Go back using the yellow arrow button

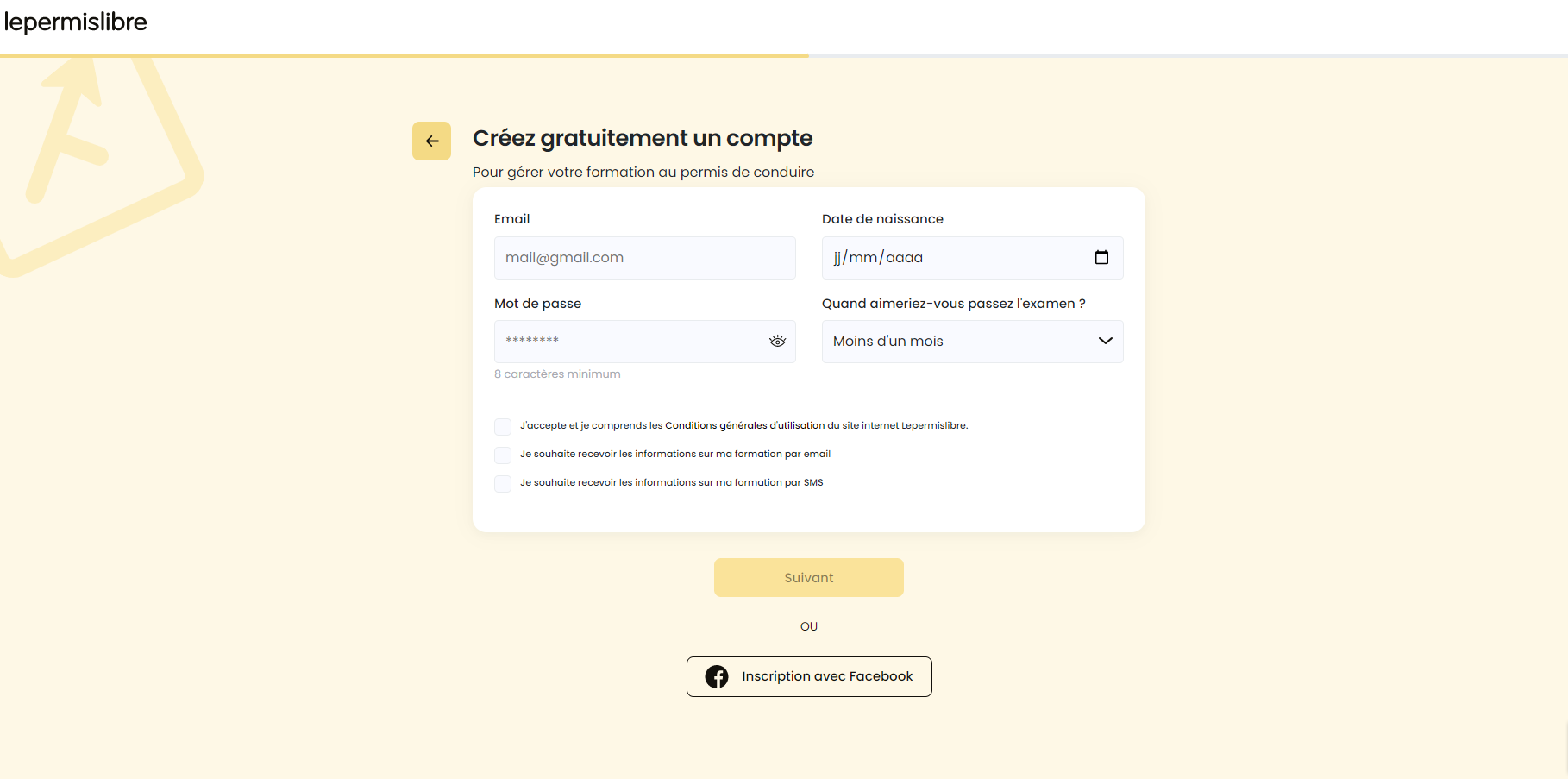click(x=431, y=141)
